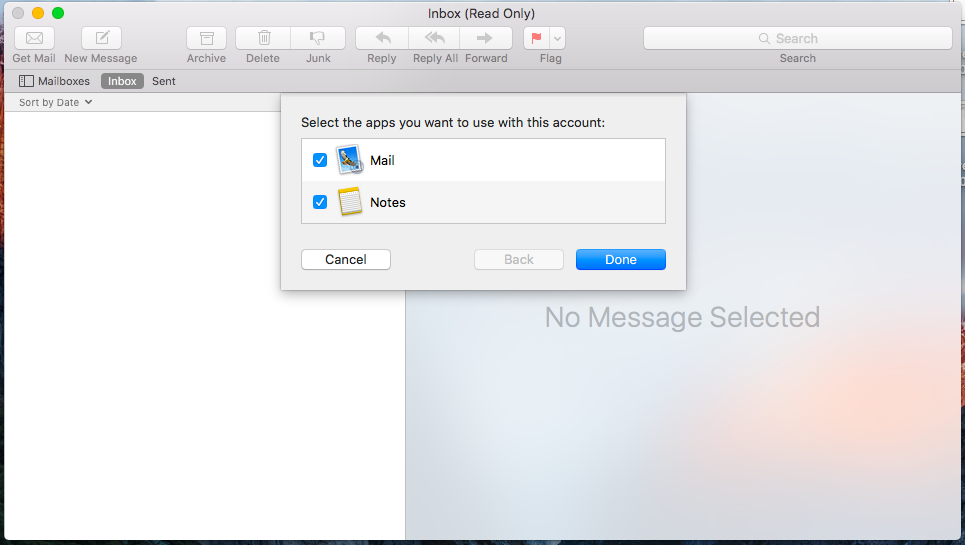Switch to the Sent tab
This screenshot has height=545, width=965.
(164, 81)
